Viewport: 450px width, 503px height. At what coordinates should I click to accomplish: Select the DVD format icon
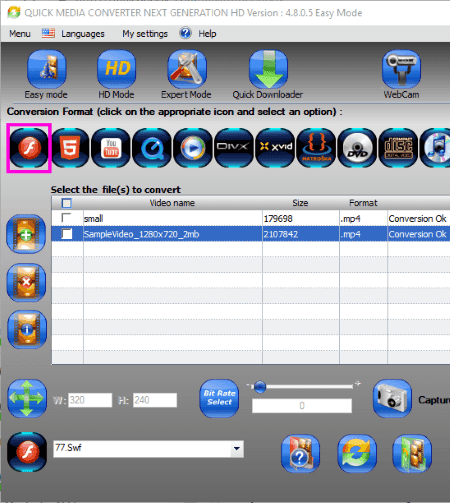(357, 148)
